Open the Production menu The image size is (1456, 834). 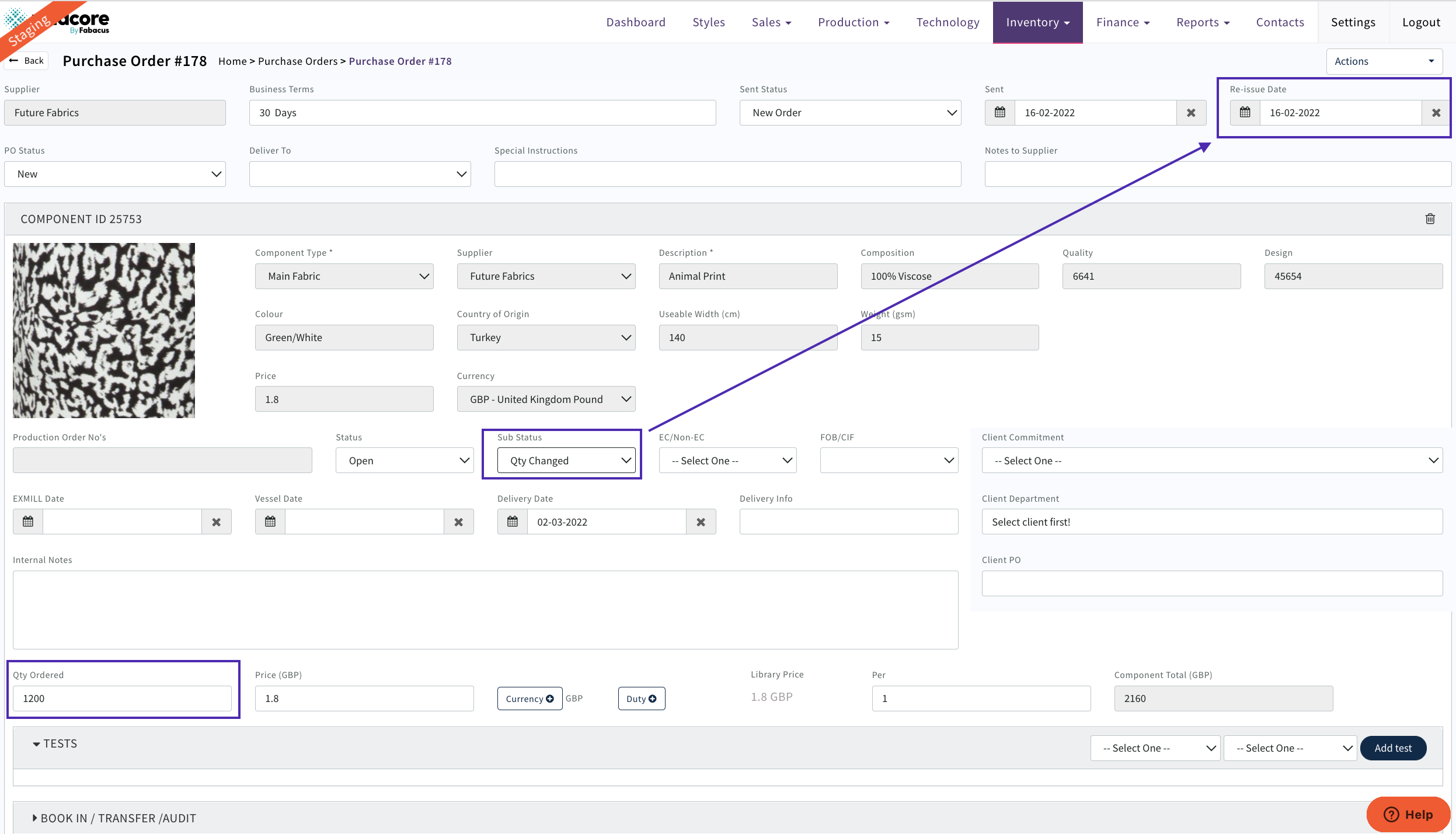coord(853,22)
